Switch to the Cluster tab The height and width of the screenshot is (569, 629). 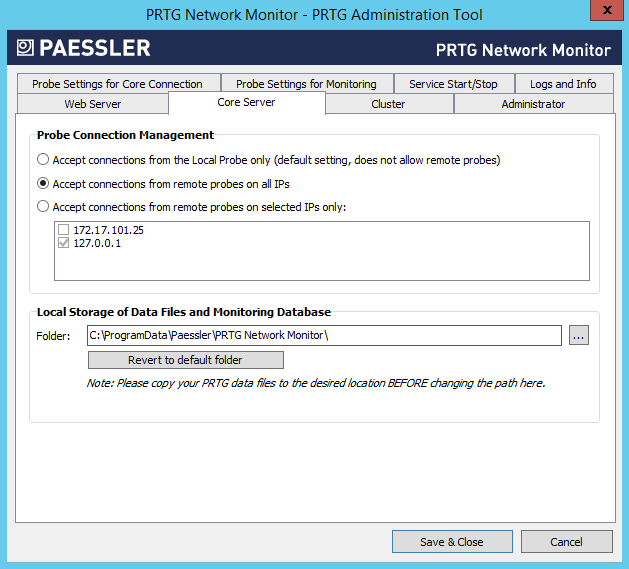(x=388, y=104)
